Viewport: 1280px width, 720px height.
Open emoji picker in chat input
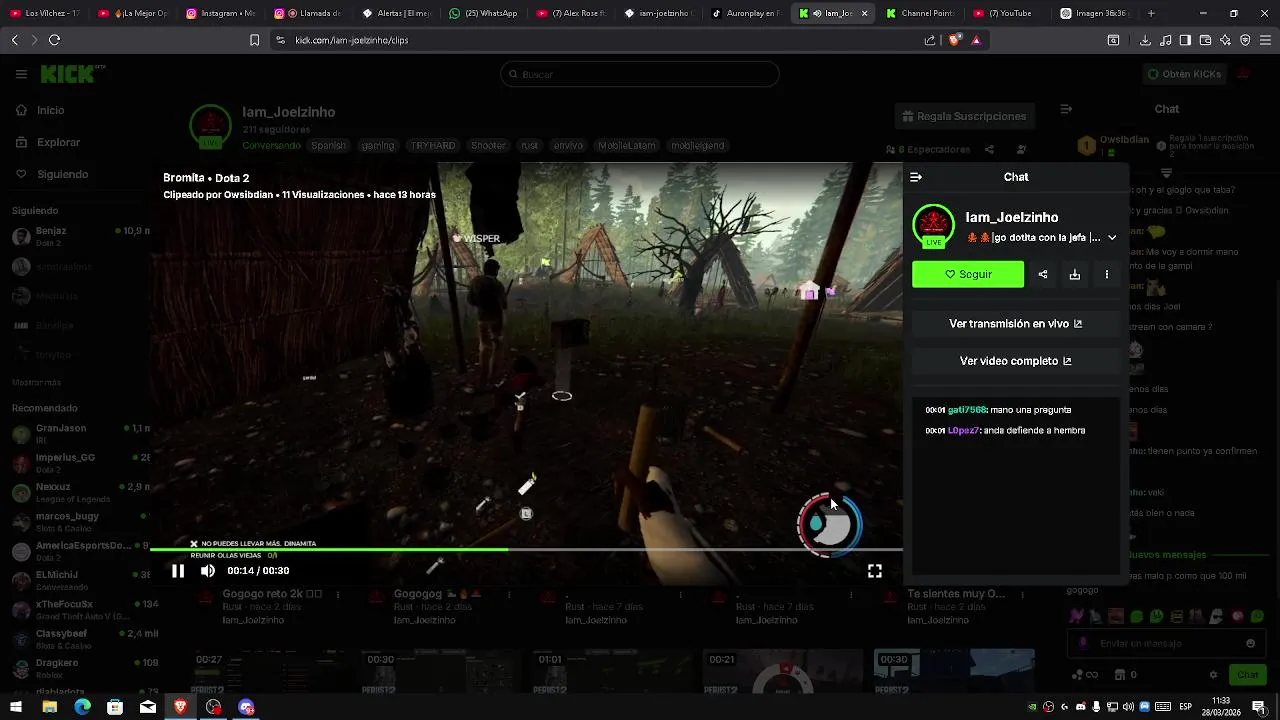(1250, 643)
